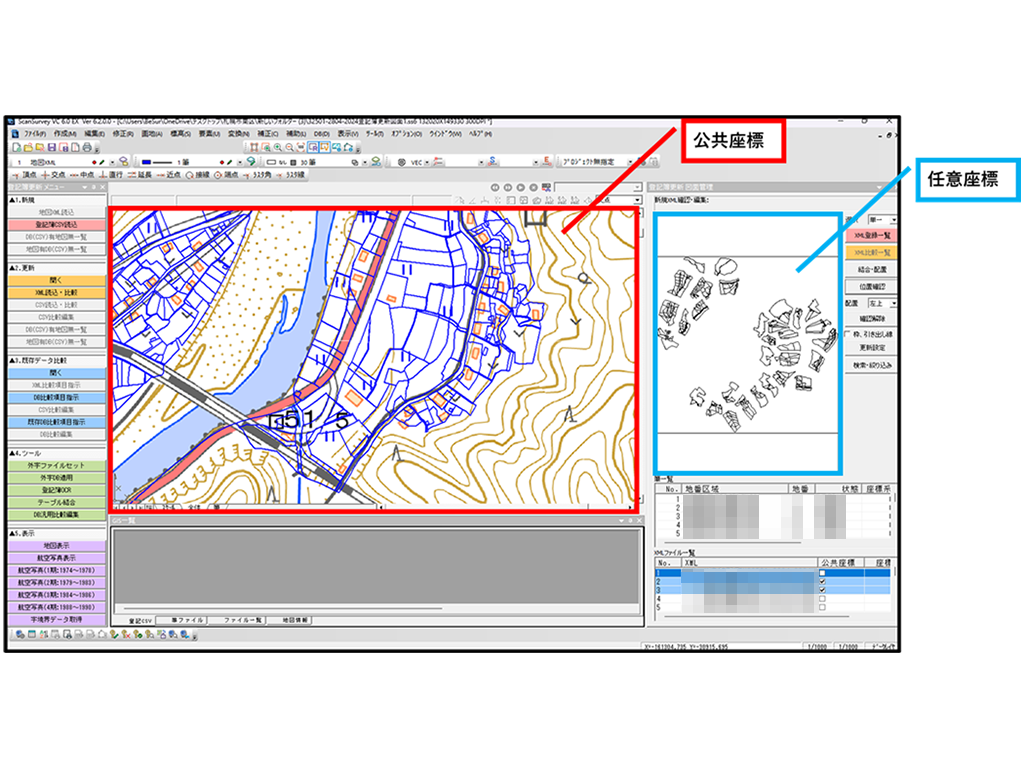Viewport: 1024px width, 768px height.
Task: Click the 登記簿CSV読込 button
Action: click(x=56, y=225)
